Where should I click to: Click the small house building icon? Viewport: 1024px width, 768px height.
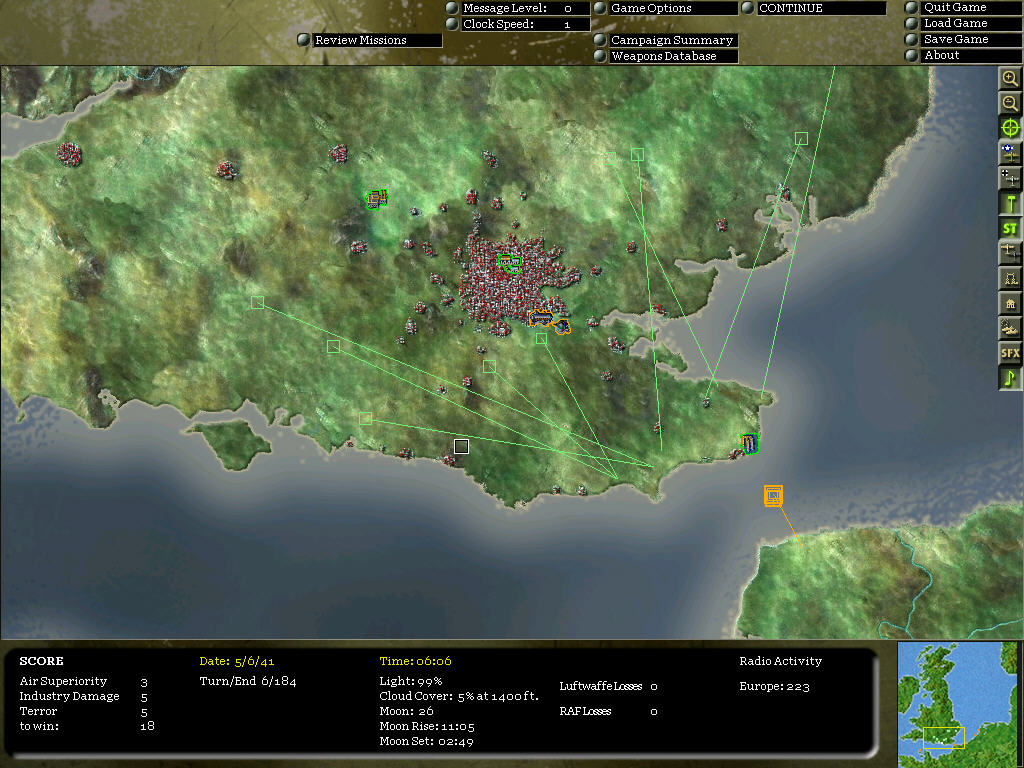(x=1010, y=303)
